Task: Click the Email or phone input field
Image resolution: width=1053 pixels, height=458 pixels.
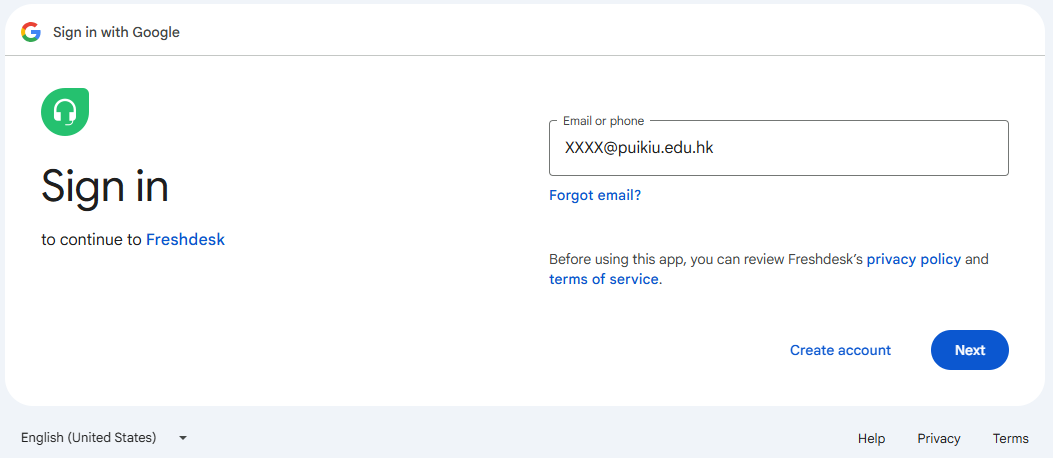Action: pyautogui.click(x=778, y=148)
